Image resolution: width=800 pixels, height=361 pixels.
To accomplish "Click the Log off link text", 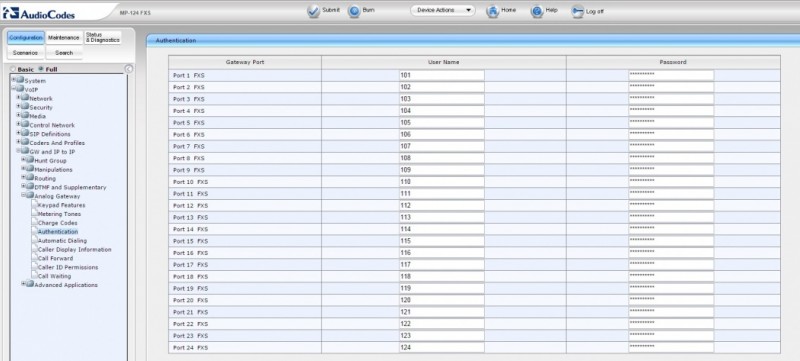I will (595, 11).
